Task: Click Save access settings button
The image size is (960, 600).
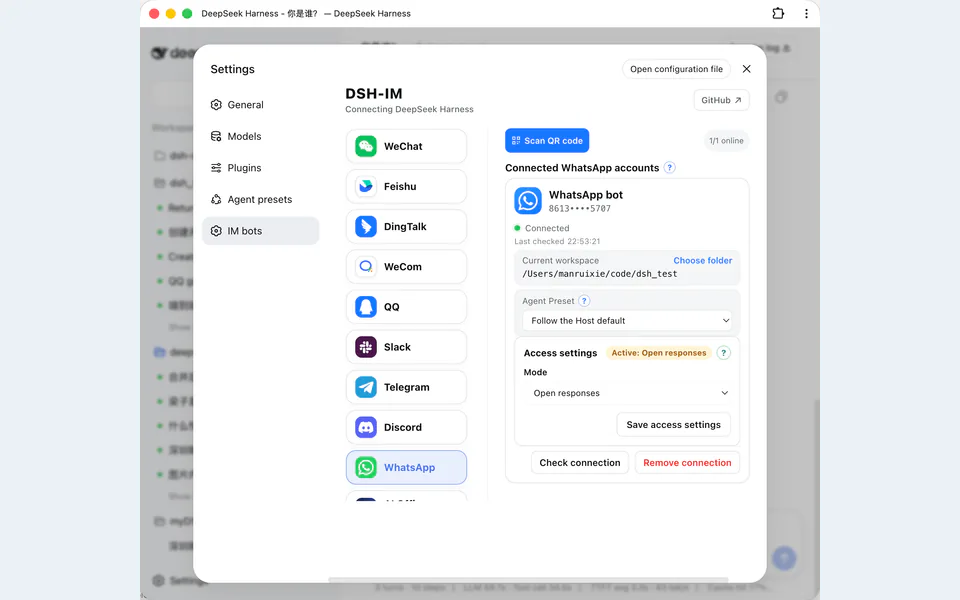Action: point(673,424)
